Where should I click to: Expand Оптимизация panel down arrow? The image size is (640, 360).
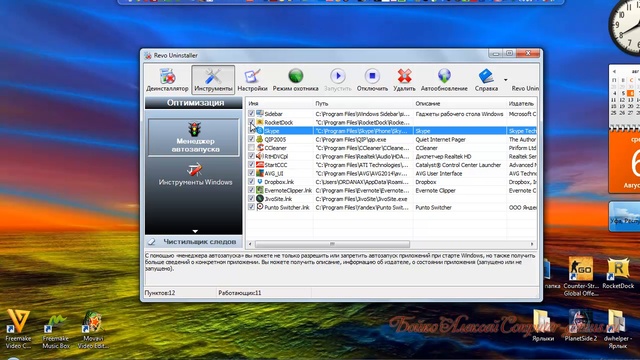[x=195, y=231]
